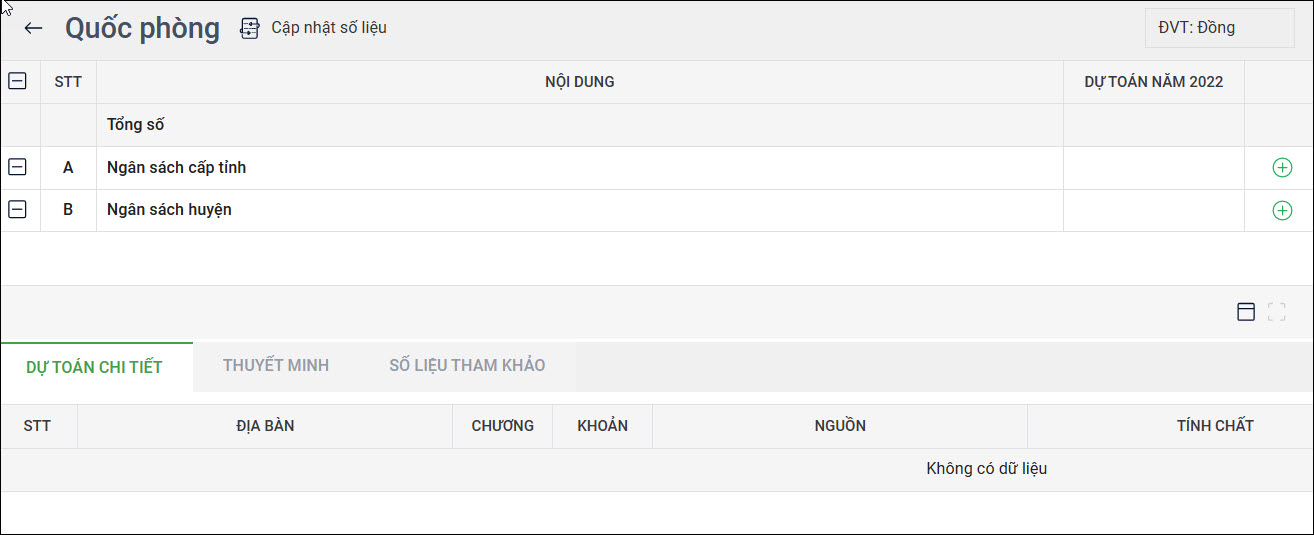This screenshot has width=1314, height=535.
Task: Click the Nguồn column header
Action: click(840, 426)
